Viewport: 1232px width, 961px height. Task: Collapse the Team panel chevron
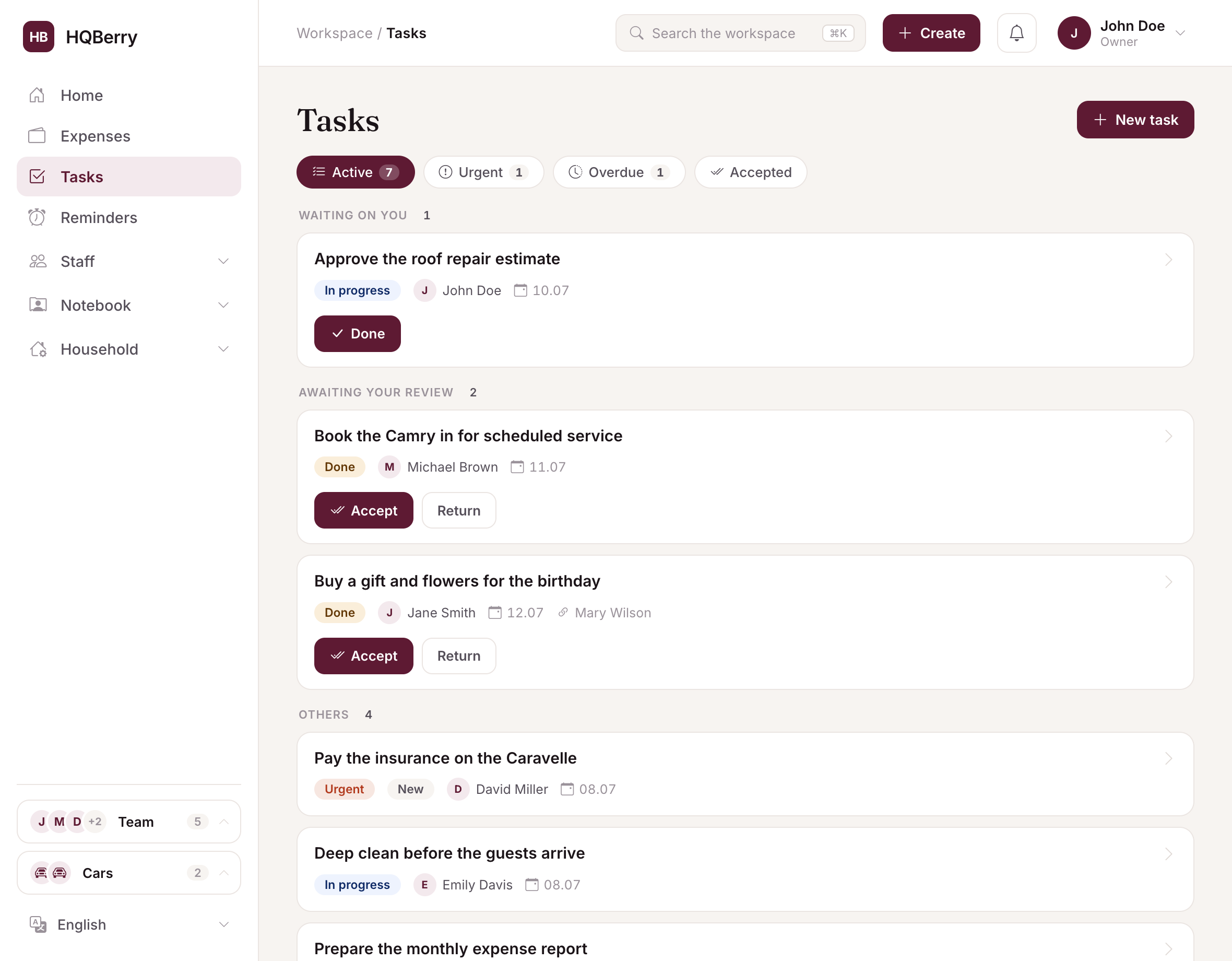click(223, 822)
